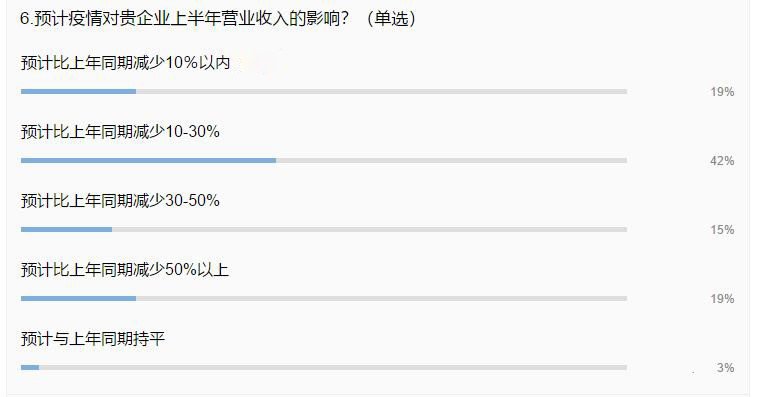The height and width of the screenshot is (397, 762).
Task: Click blue filled portion of the first 19% bar
Action: point(78,91)
